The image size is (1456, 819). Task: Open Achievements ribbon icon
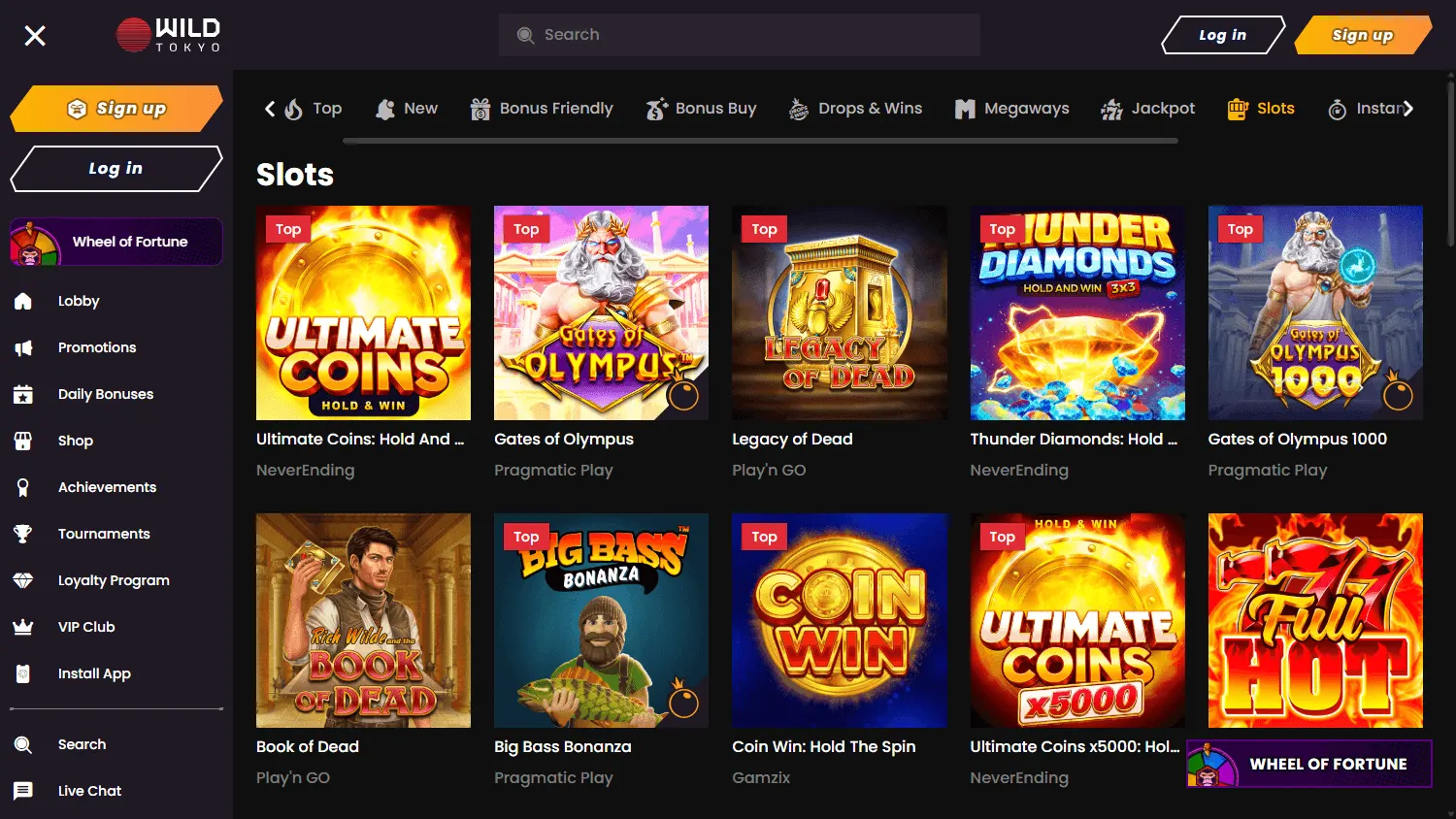[x=23, y=487]
